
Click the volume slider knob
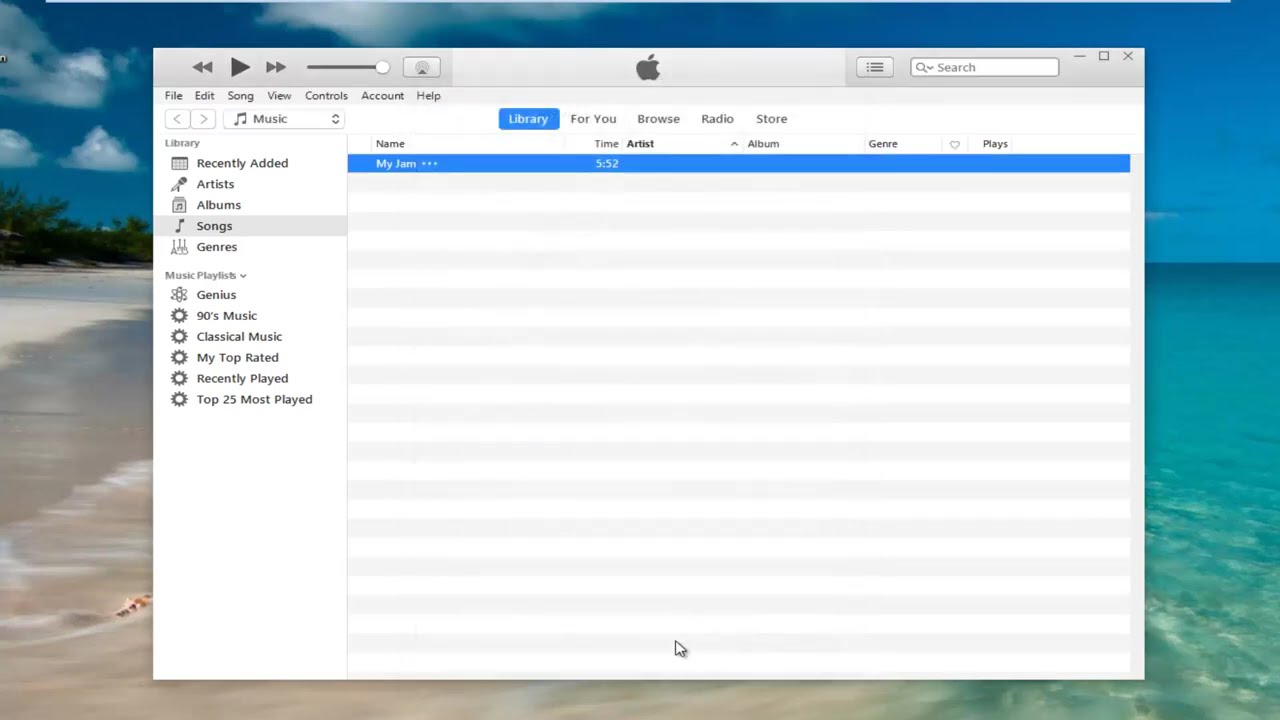pos(382,67)
